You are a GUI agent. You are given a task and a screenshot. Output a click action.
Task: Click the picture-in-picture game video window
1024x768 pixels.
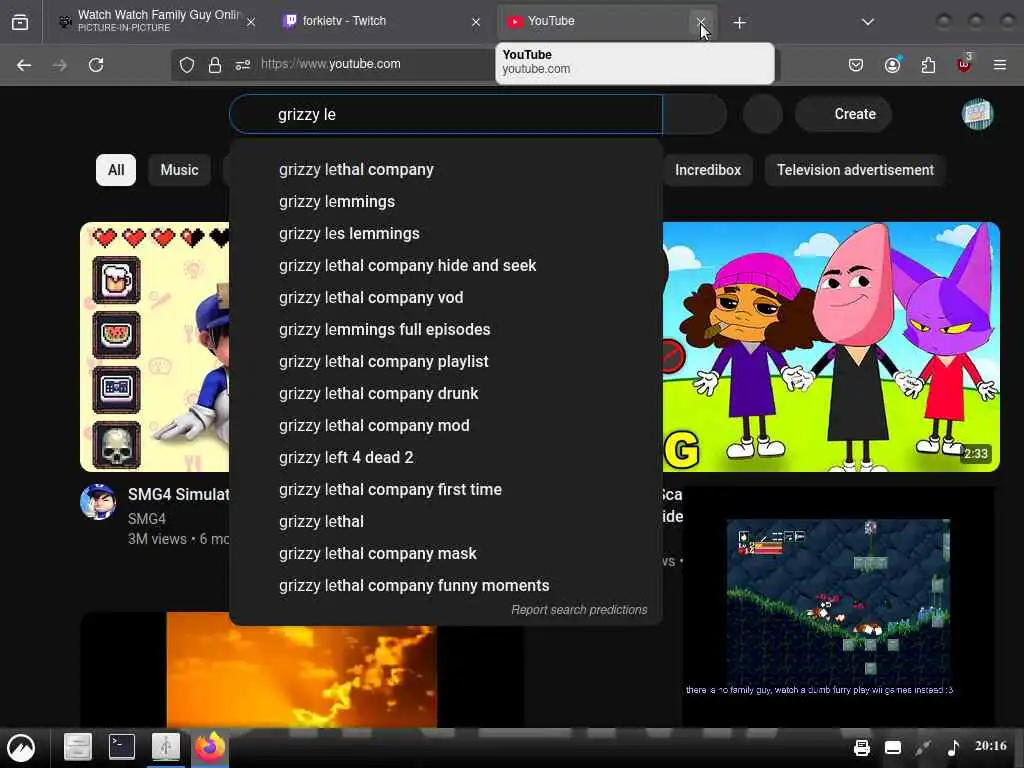[x=839, y=604]
